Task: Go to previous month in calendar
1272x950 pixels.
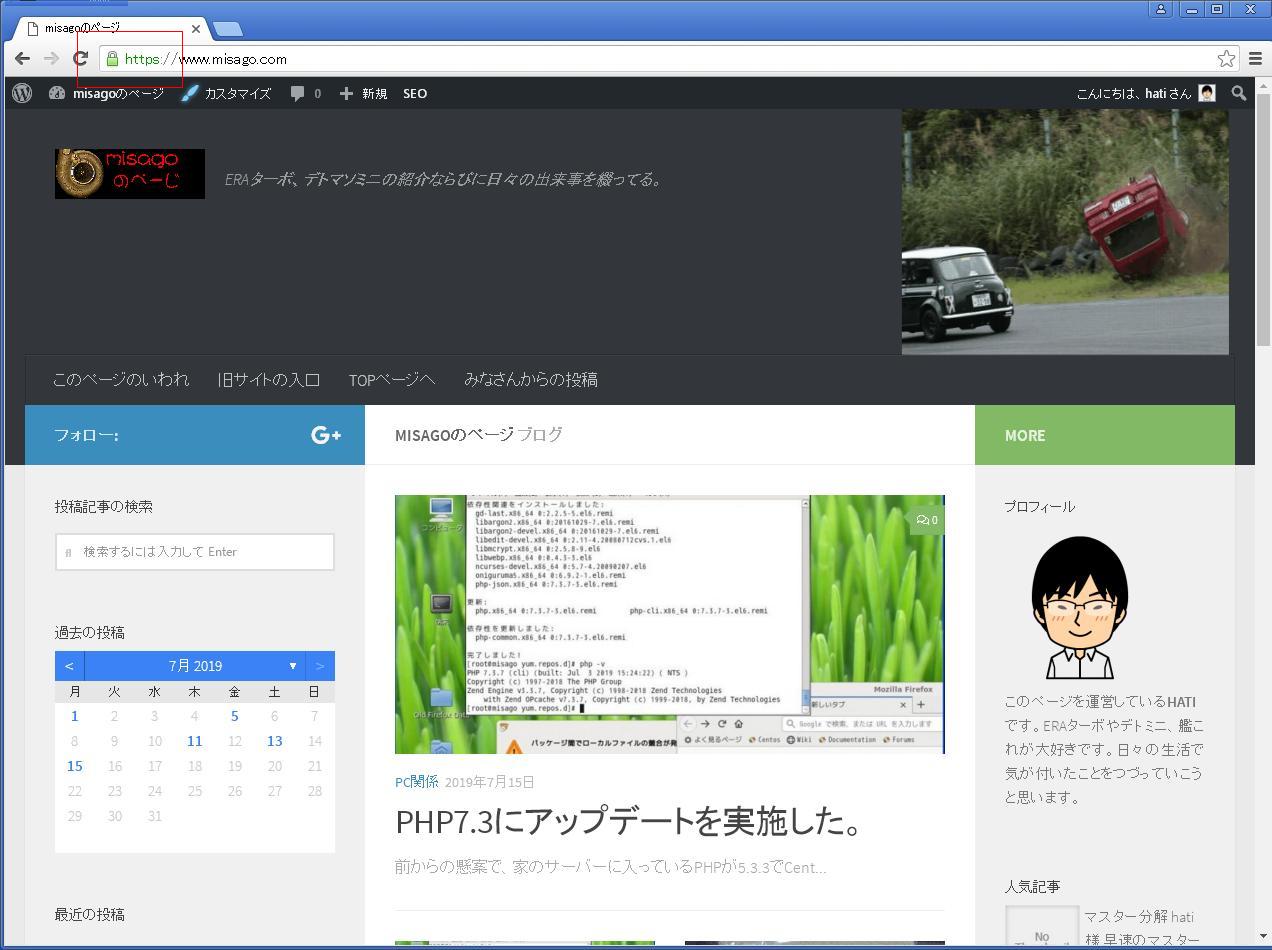Action: [69, 666]
